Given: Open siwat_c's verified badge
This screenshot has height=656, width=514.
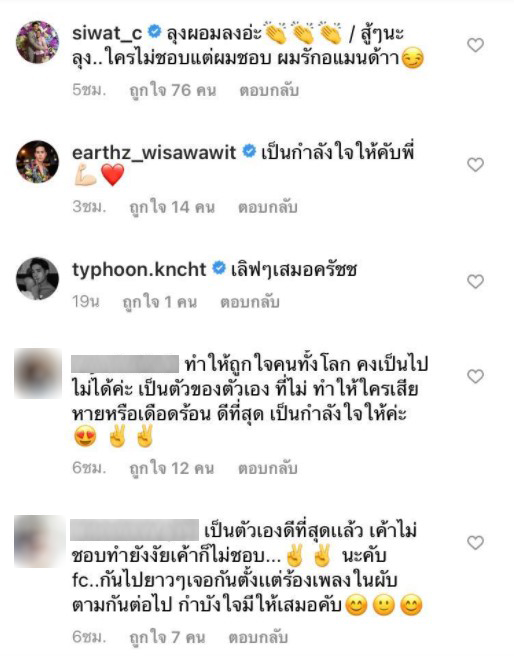Looking at the screenshot, I should 155,32.
